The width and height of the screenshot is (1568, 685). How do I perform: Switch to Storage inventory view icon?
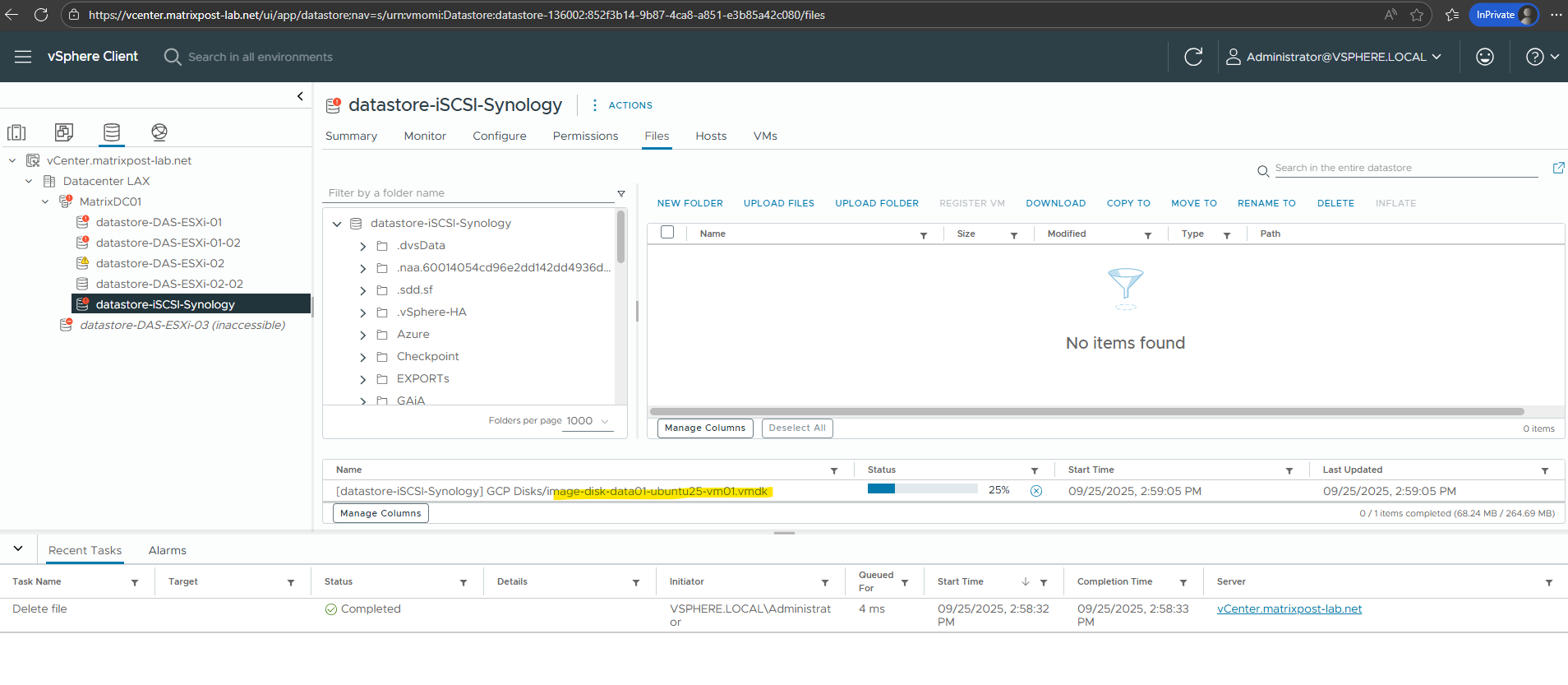click(x=112, y=132)
